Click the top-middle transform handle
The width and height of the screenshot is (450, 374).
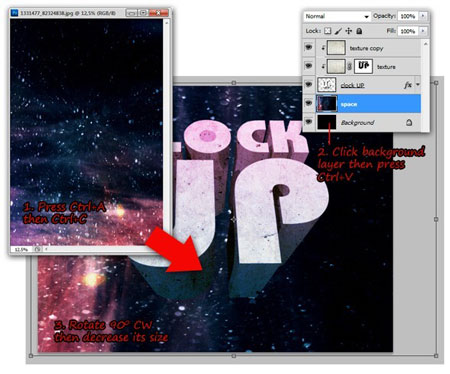234,82
